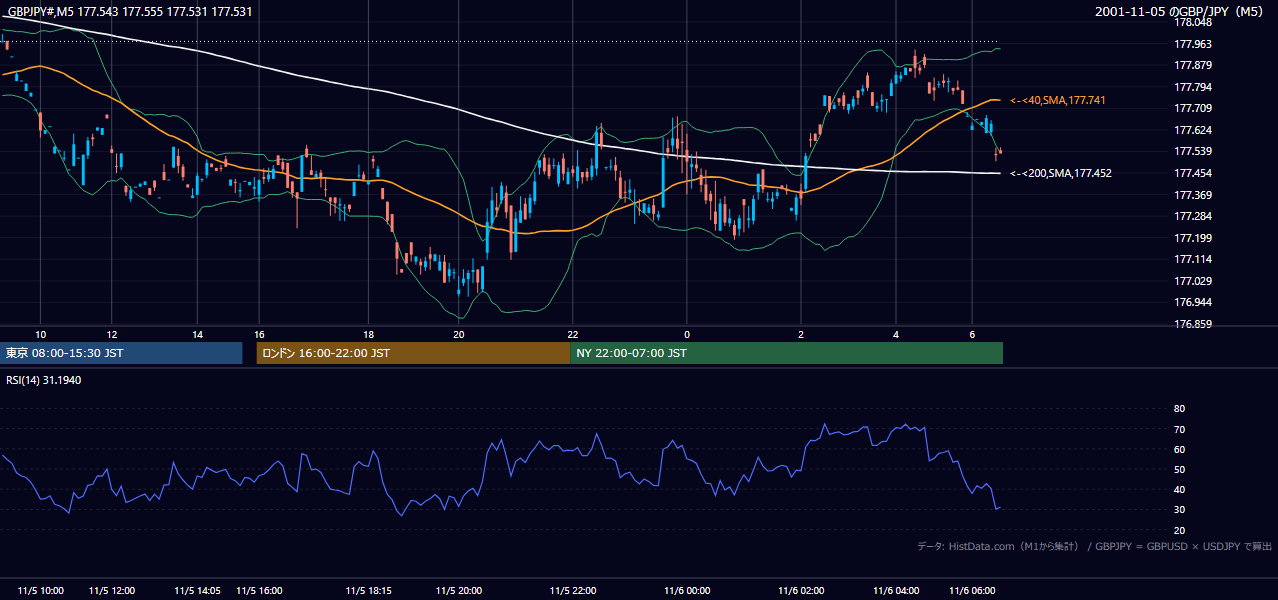Image resolution: width=1278 pixels, height=600 pixels.
Task: Click the 11/6 04:00 bottom time label
Action: coord(896,590)
